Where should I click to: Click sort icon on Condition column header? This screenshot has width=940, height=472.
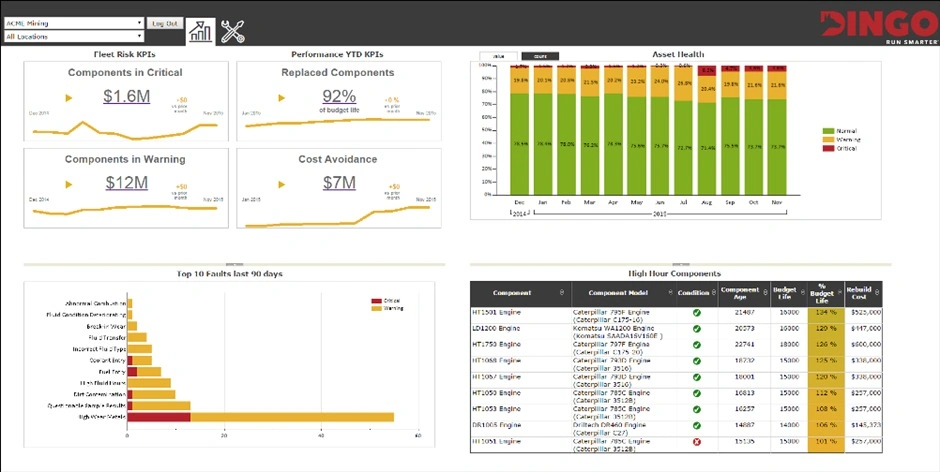click(713, 293)
